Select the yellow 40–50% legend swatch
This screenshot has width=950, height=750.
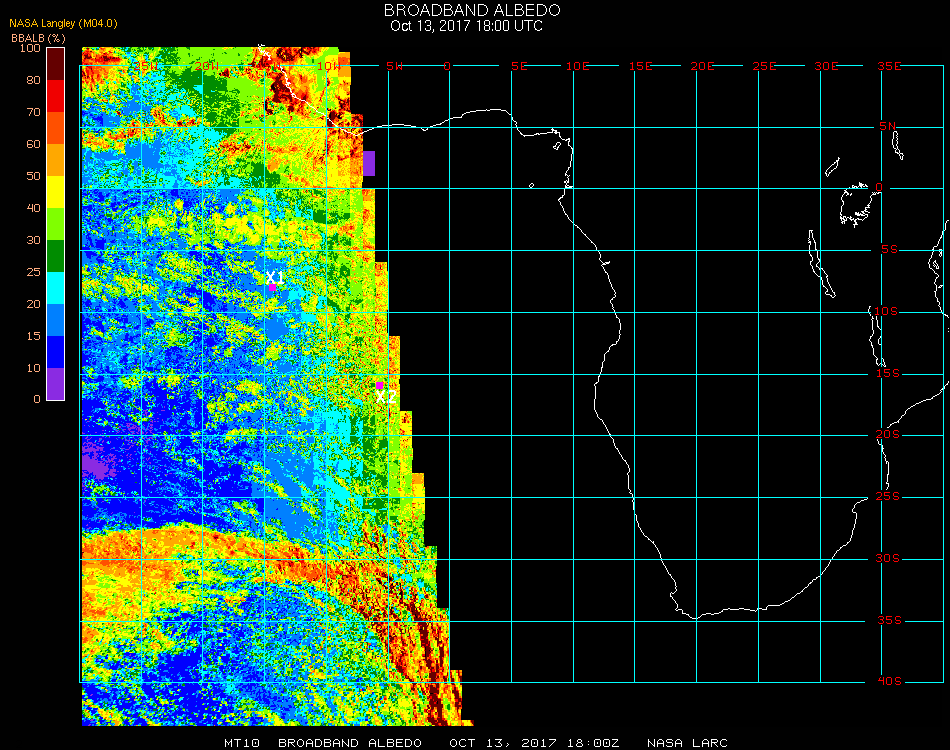(x=56, y=192)
